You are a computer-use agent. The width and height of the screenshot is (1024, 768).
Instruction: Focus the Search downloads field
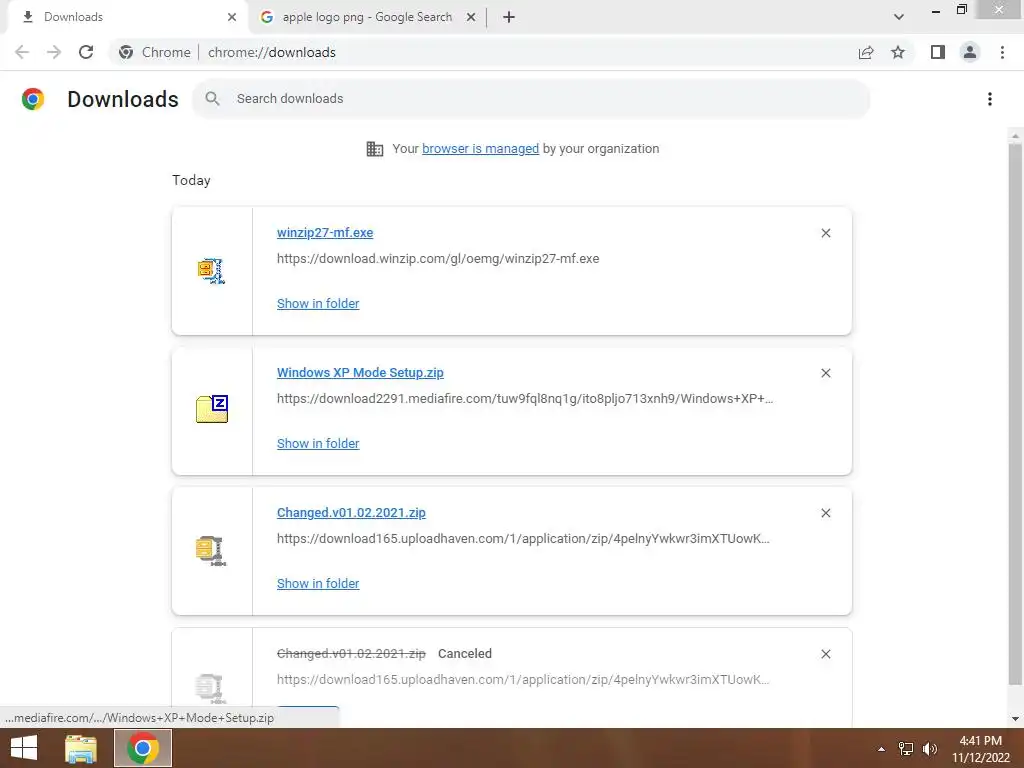point(531,99)
